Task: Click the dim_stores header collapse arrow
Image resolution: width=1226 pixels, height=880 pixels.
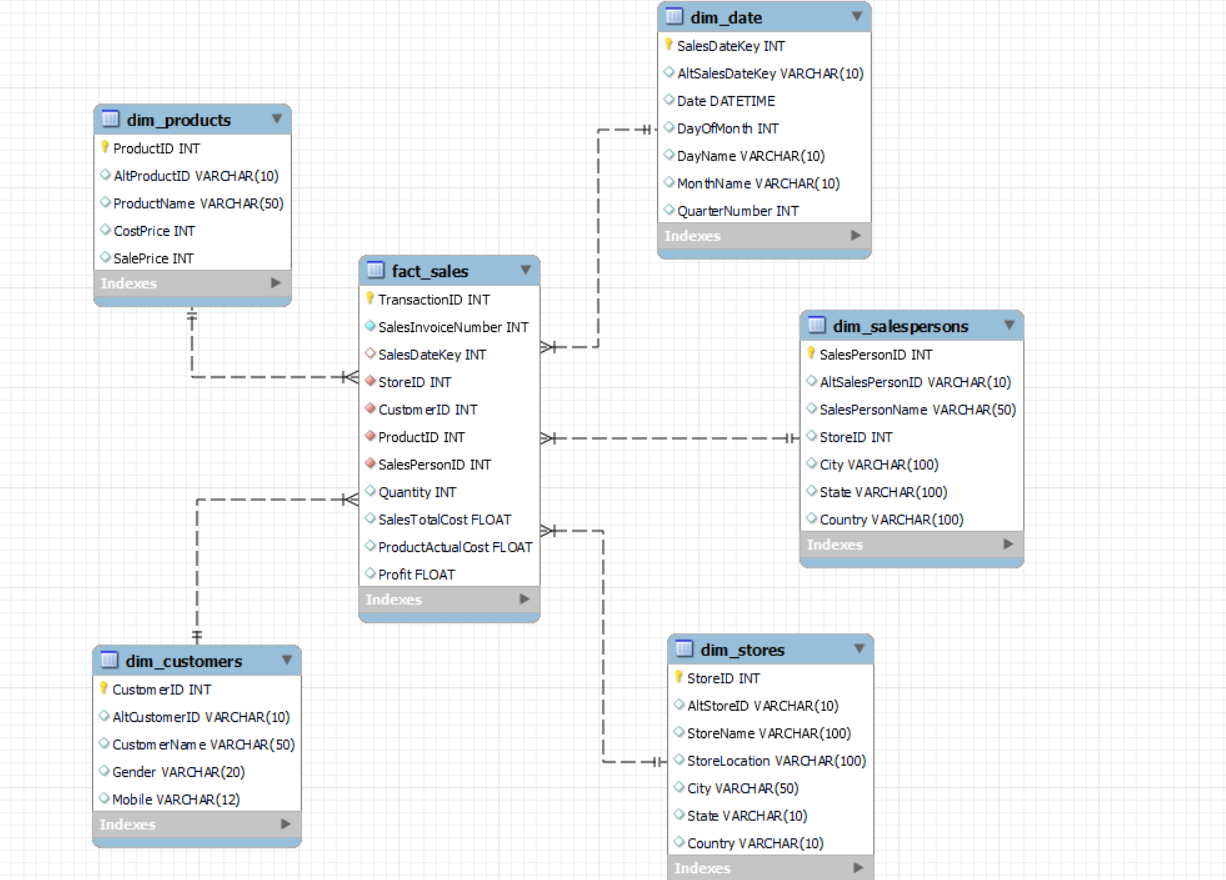Action: 858,649
